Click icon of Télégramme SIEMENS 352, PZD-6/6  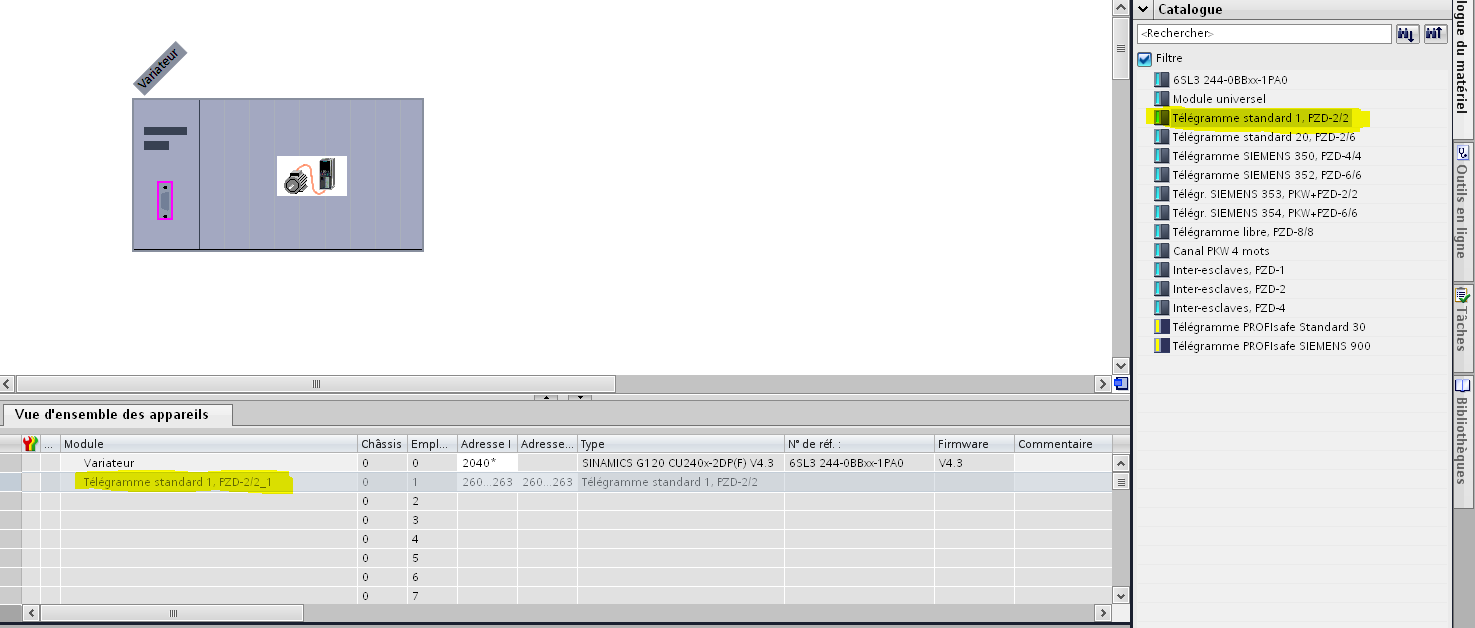(1161, 175)
